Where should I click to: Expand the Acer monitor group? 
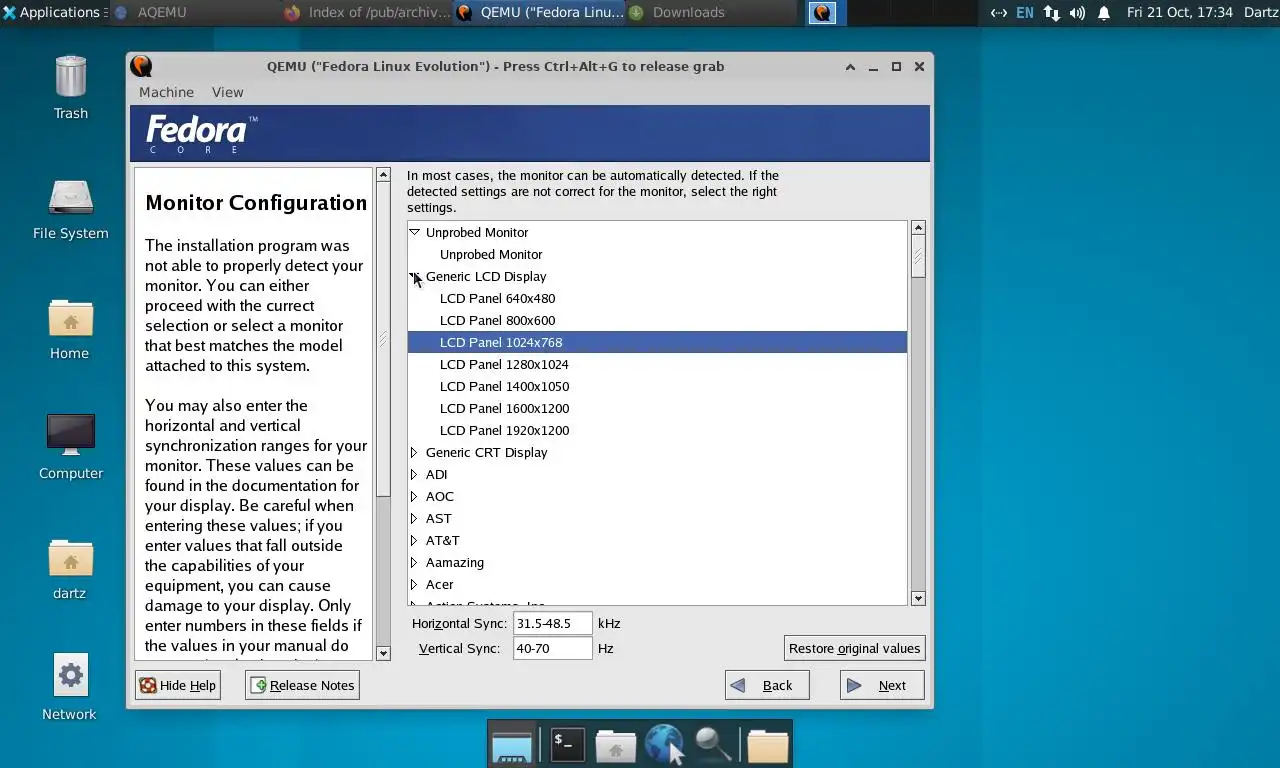(414, 584)
